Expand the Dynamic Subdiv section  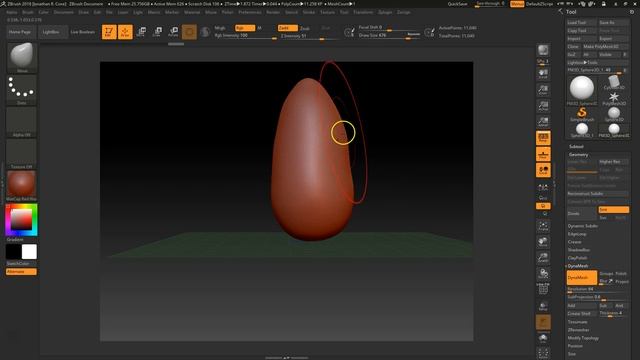tap(582, 226)
